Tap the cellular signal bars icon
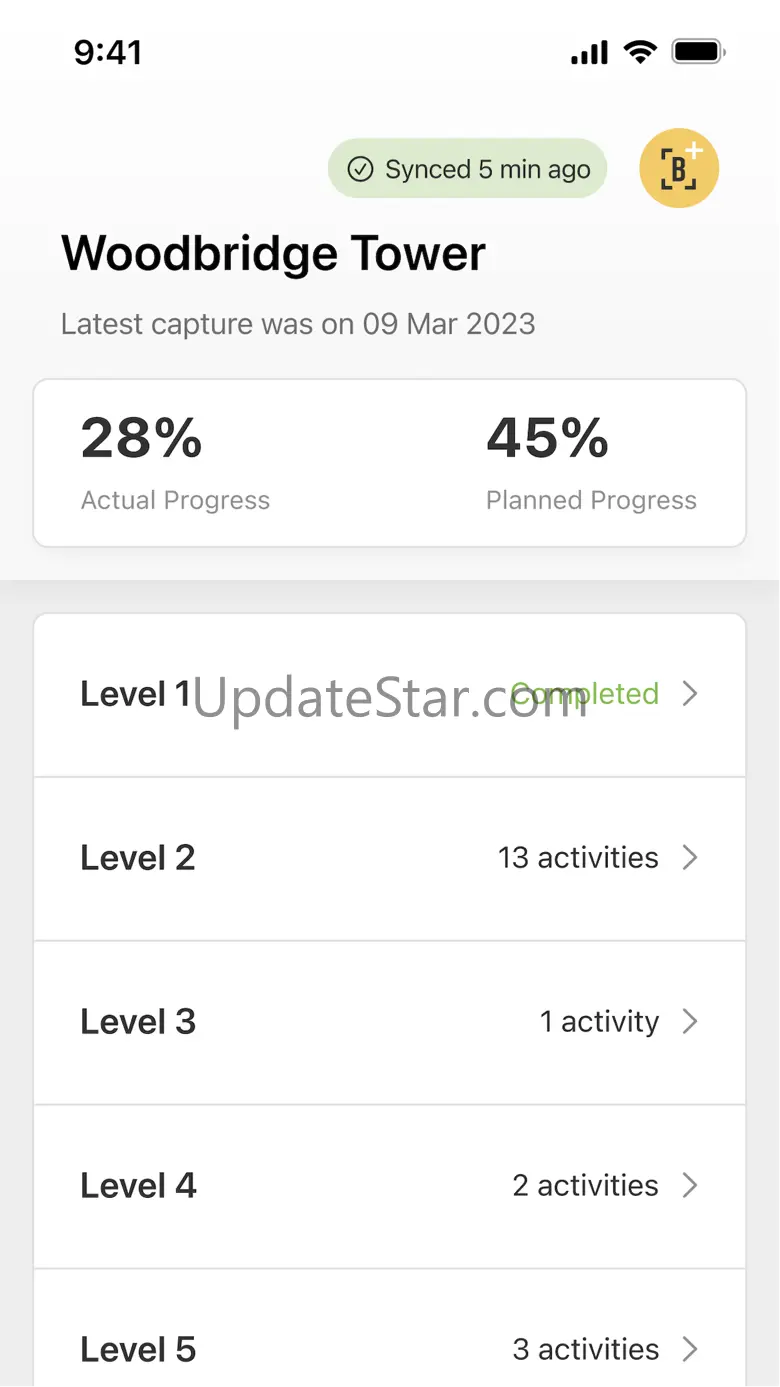 click(589, 53)
